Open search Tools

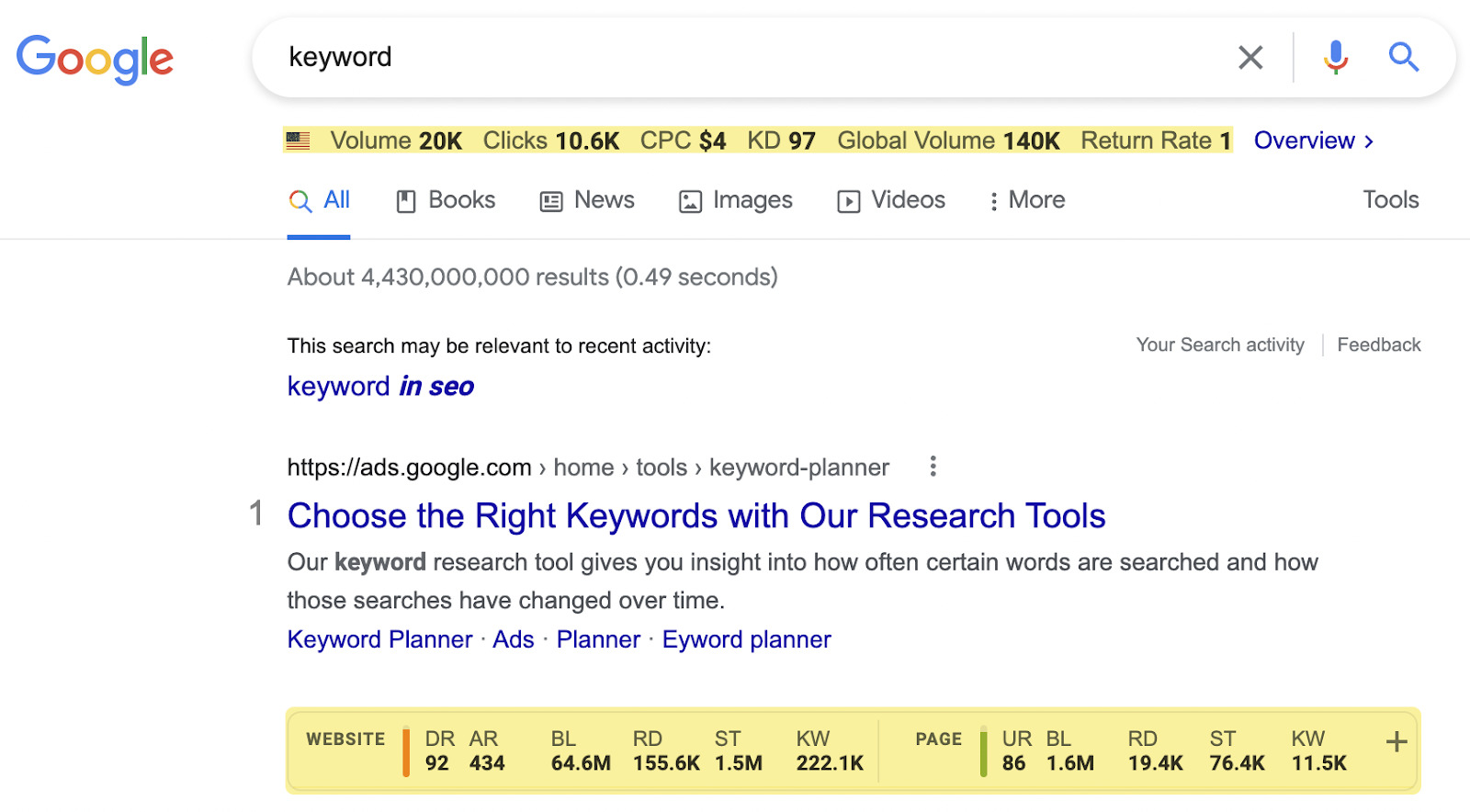pyautogui.click(x=1391, y=199)
